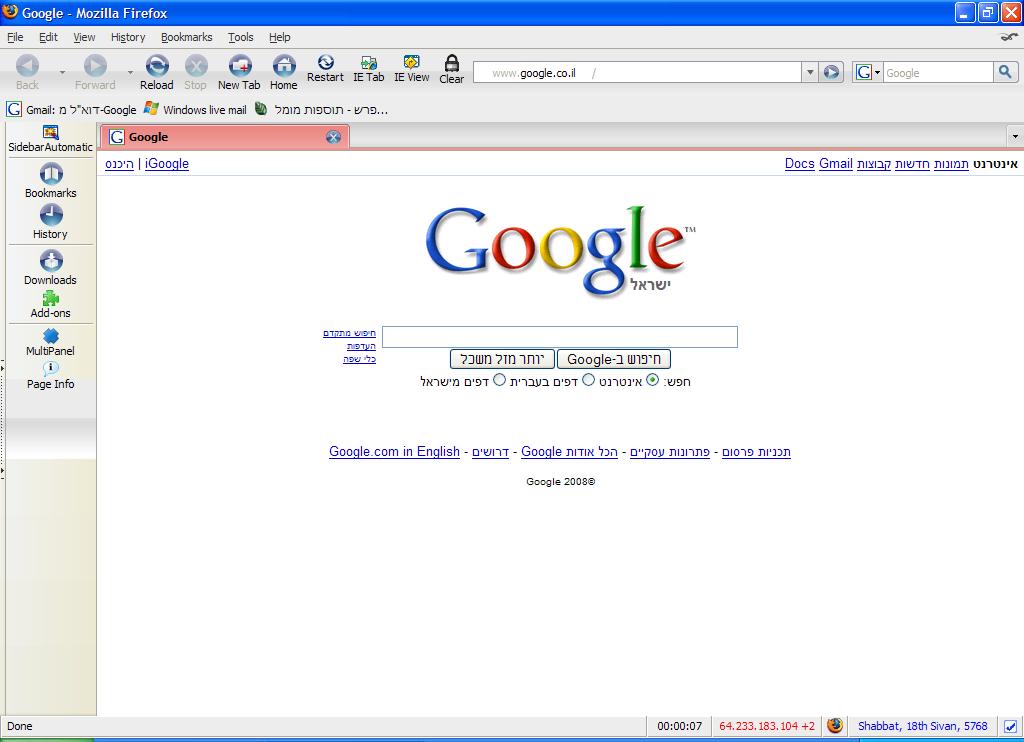
Task: Go to Home page icon
Action: (284, 67)
